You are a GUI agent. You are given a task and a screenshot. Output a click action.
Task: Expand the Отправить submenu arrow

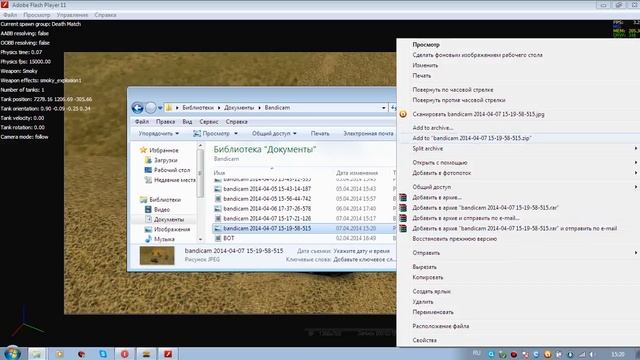click(x=636, y=253)
